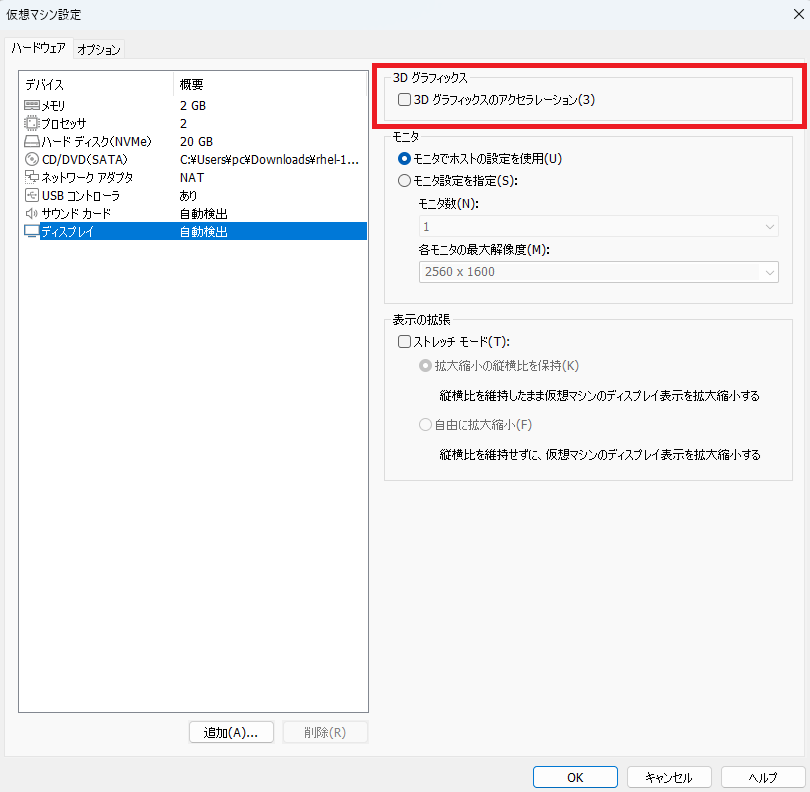The image size is (810, 792).
Task: Click the memory (メモリ) device icon
Action: coord(31,105)
